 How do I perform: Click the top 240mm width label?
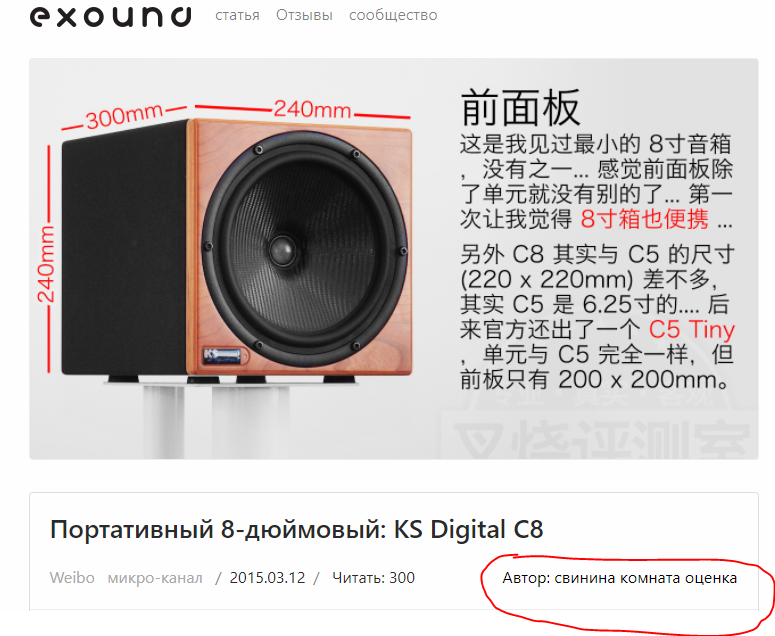tap(312, 109)
